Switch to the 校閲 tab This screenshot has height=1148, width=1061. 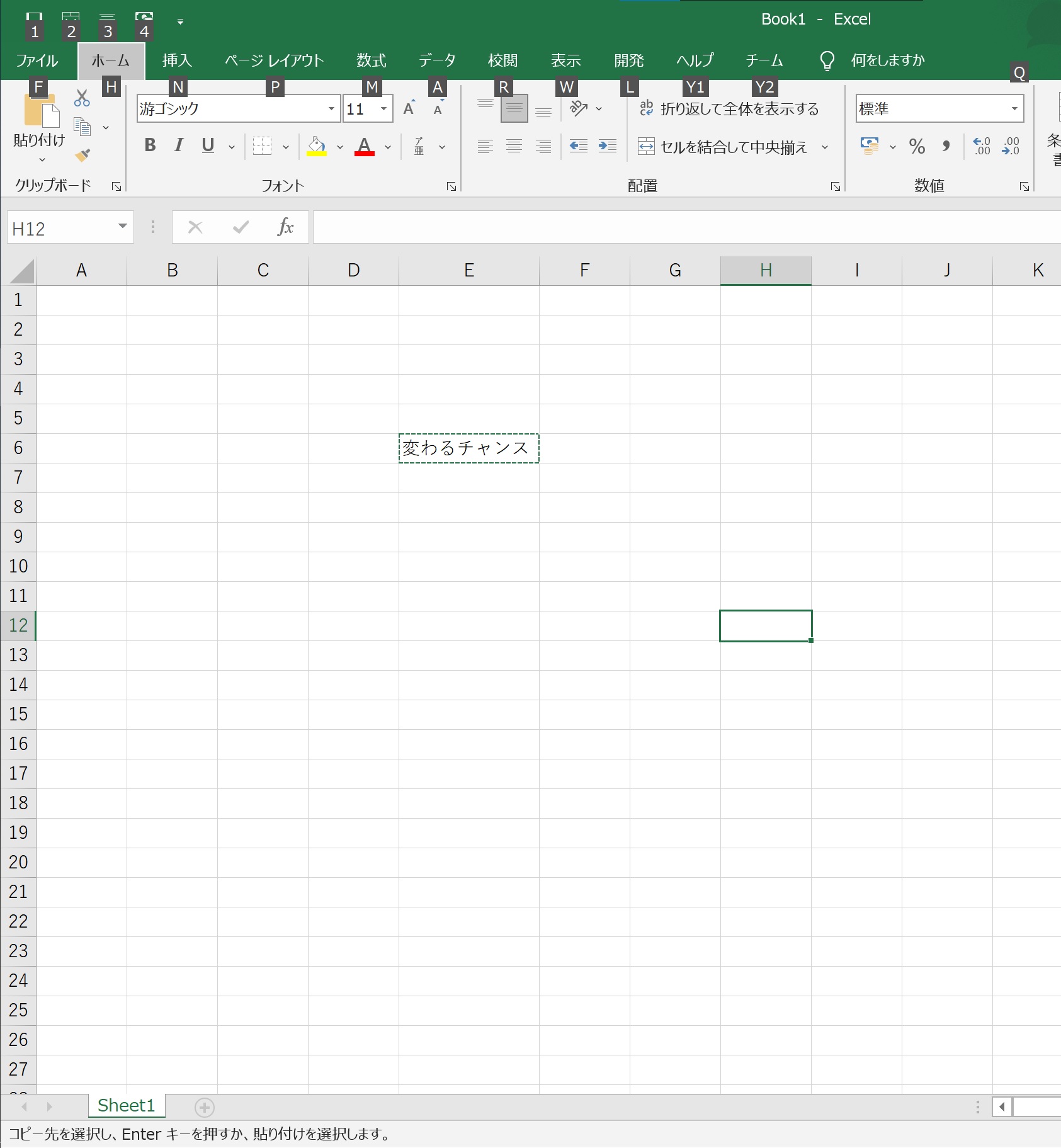coord(503,60)
